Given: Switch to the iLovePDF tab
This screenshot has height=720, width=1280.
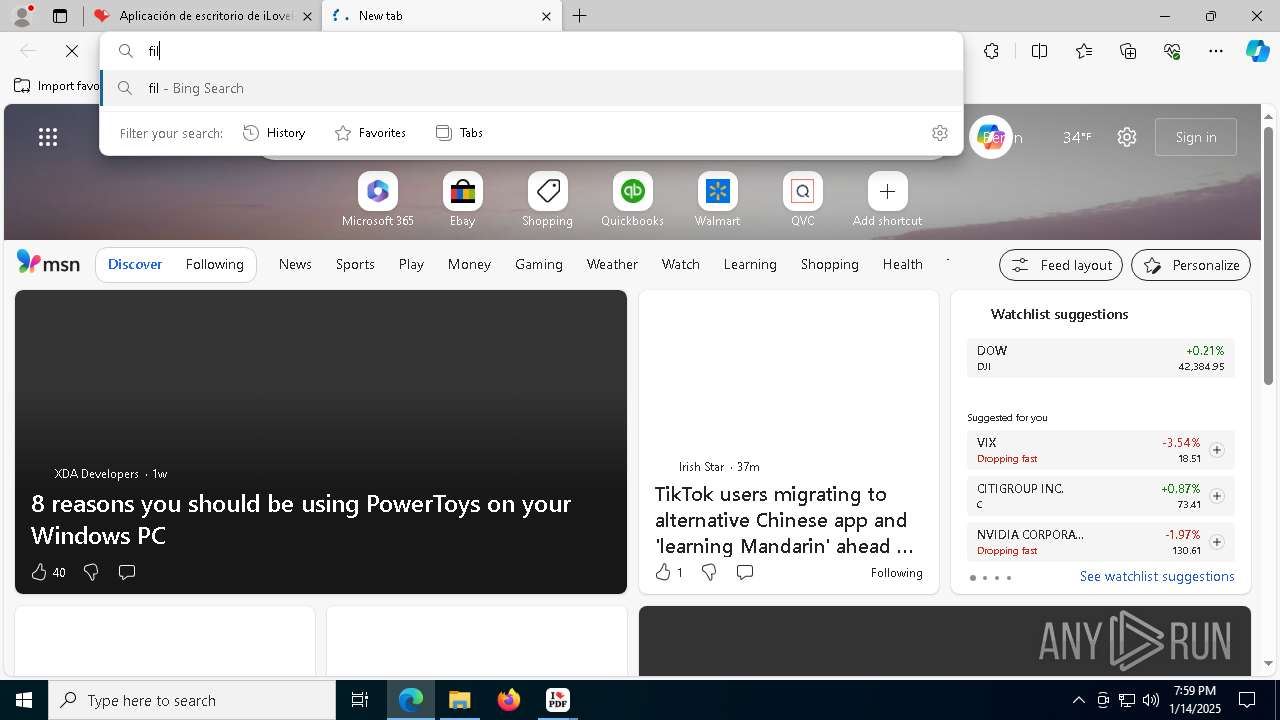Looking at the screenshot, I should point(203,16).
